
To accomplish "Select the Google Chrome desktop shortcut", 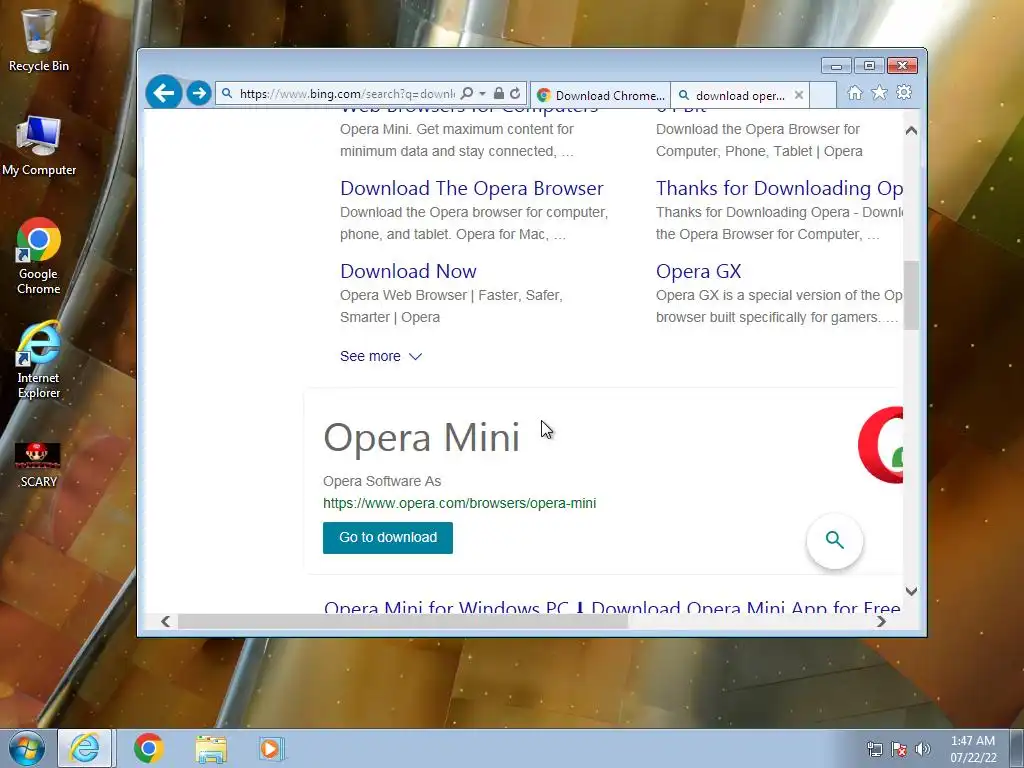I will [x=39, y=256].
